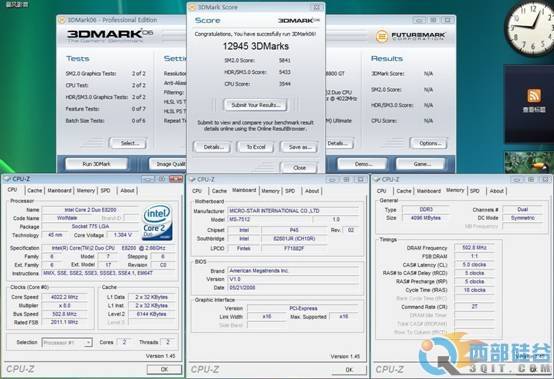Viewport: 554px width, 379px height.
Task: Click the Intel Core 2 Duo logo
Action: pos(157,222)
